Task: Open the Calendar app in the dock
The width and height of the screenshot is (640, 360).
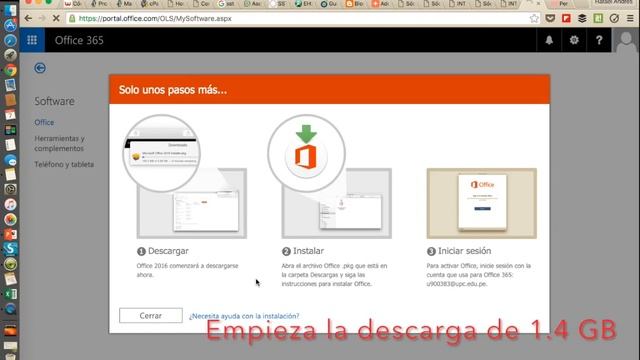Action: point(10,115)
